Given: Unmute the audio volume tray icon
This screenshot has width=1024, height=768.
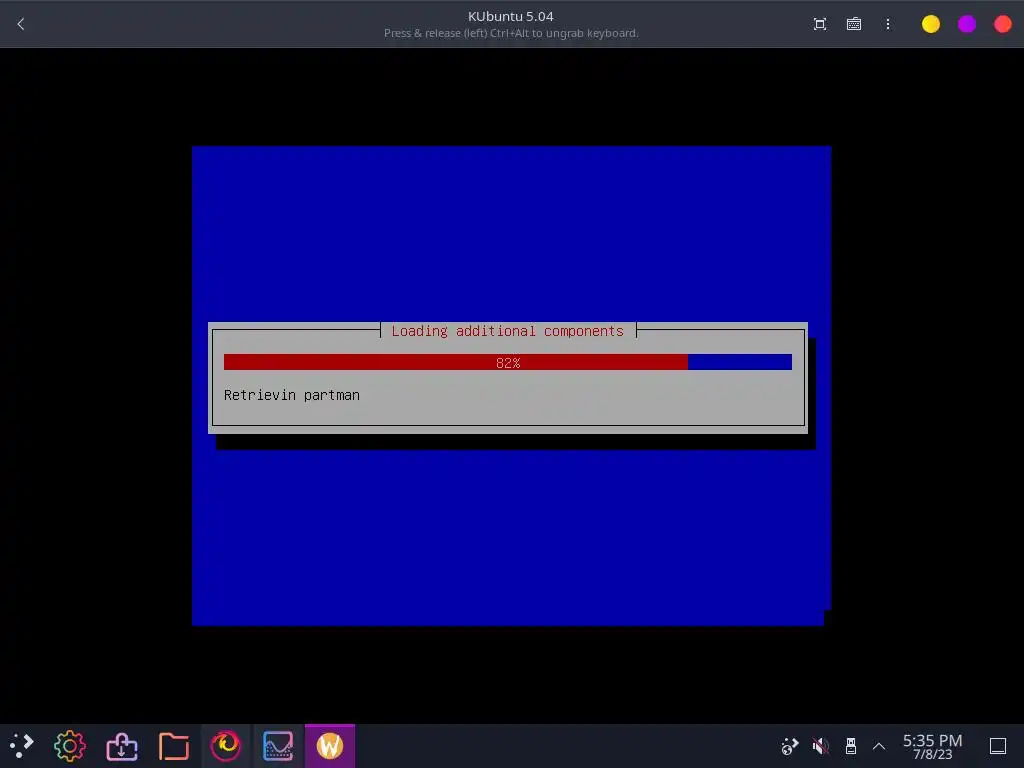Looking at the screenshot, I should (x=820, y=745).
